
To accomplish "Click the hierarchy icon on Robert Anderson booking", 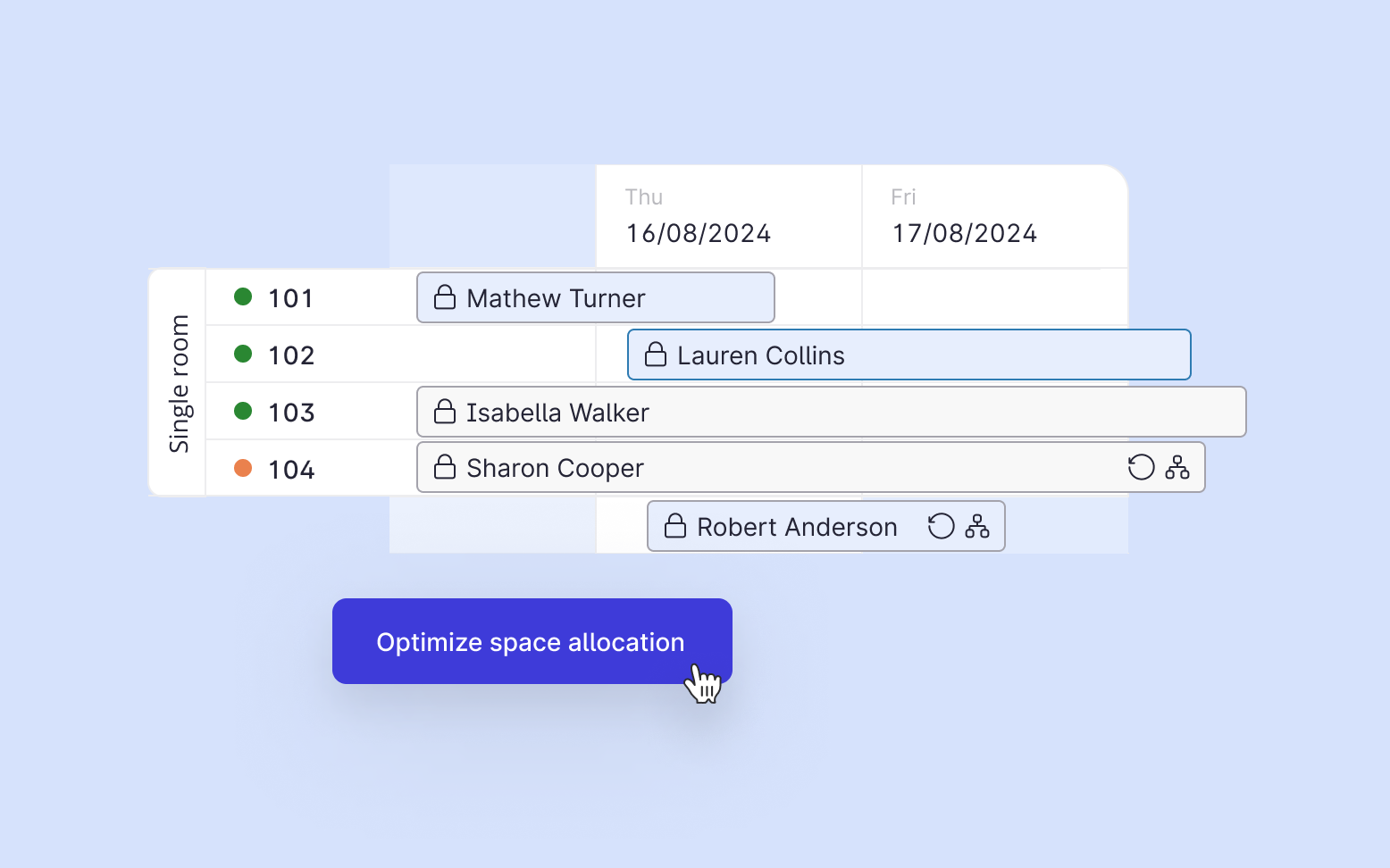I will [977, 526].
